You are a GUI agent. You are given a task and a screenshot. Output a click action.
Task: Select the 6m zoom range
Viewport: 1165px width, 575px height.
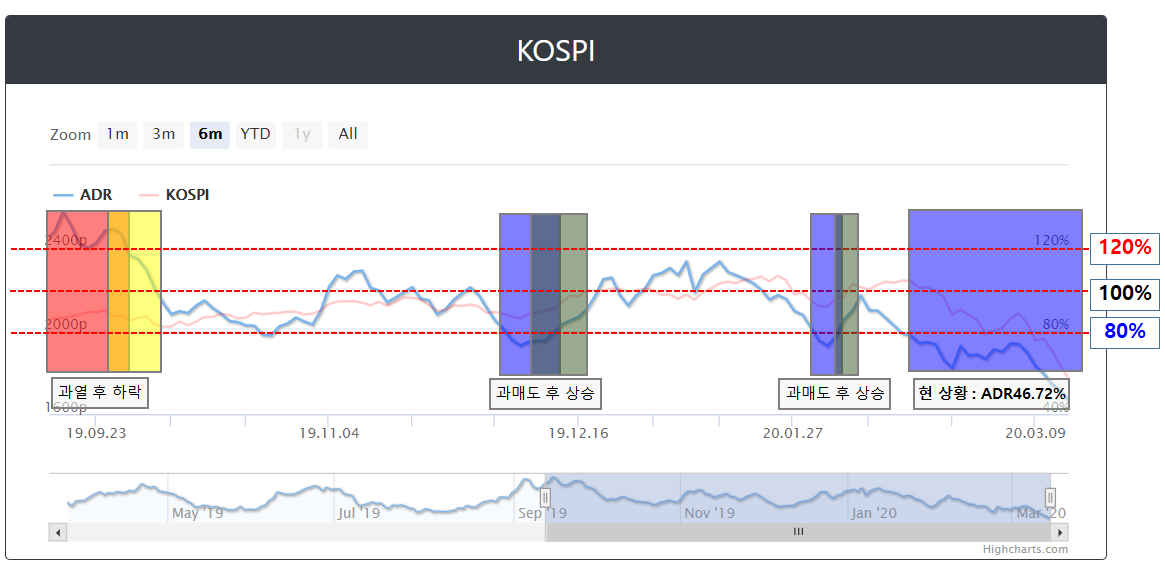click(x=210, y=134)
